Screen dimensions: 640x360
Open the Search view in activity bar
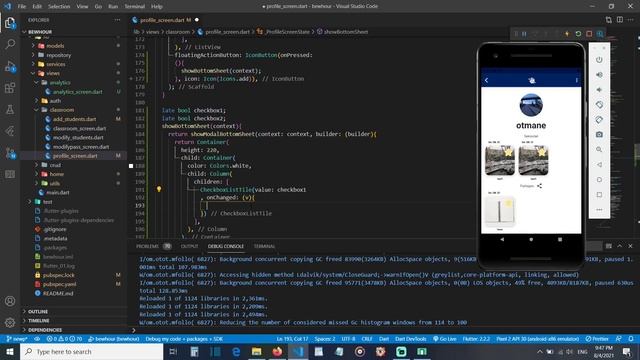point(10,44)
